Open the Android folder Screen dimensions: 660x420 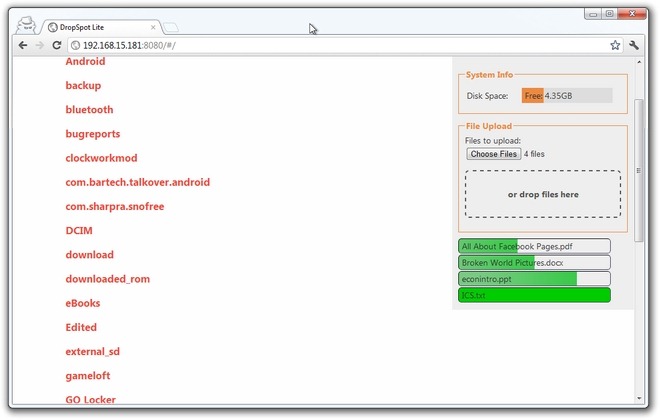85,61
